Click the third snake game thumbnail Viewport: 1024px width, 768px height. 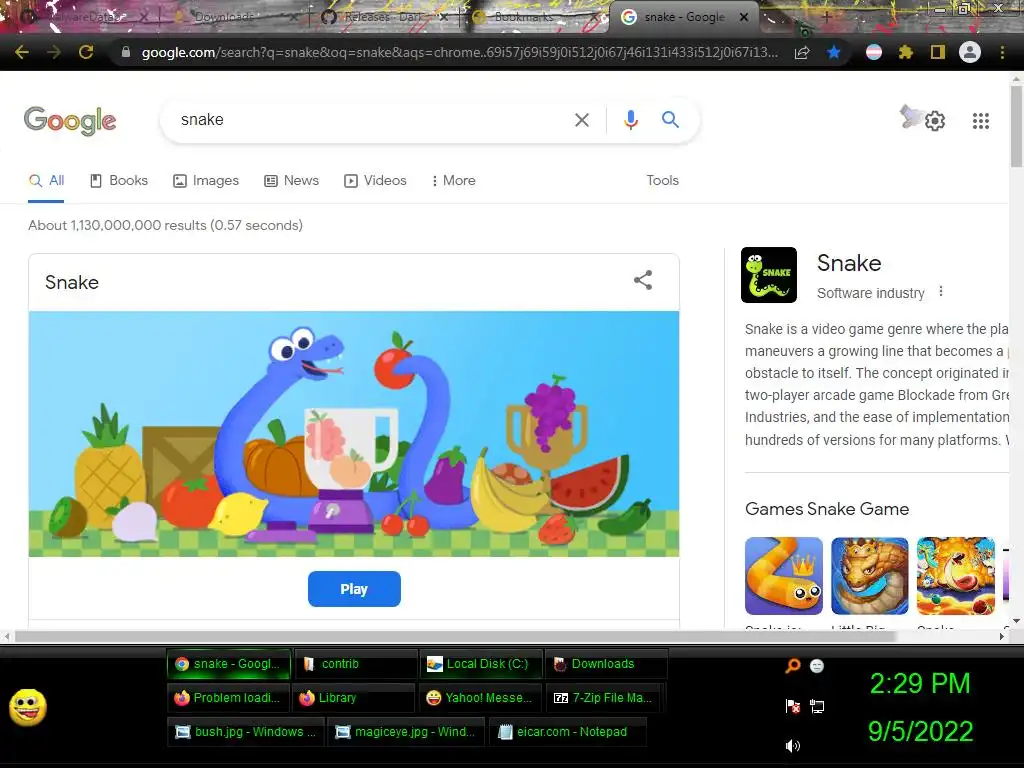click(x=955, y=576)
